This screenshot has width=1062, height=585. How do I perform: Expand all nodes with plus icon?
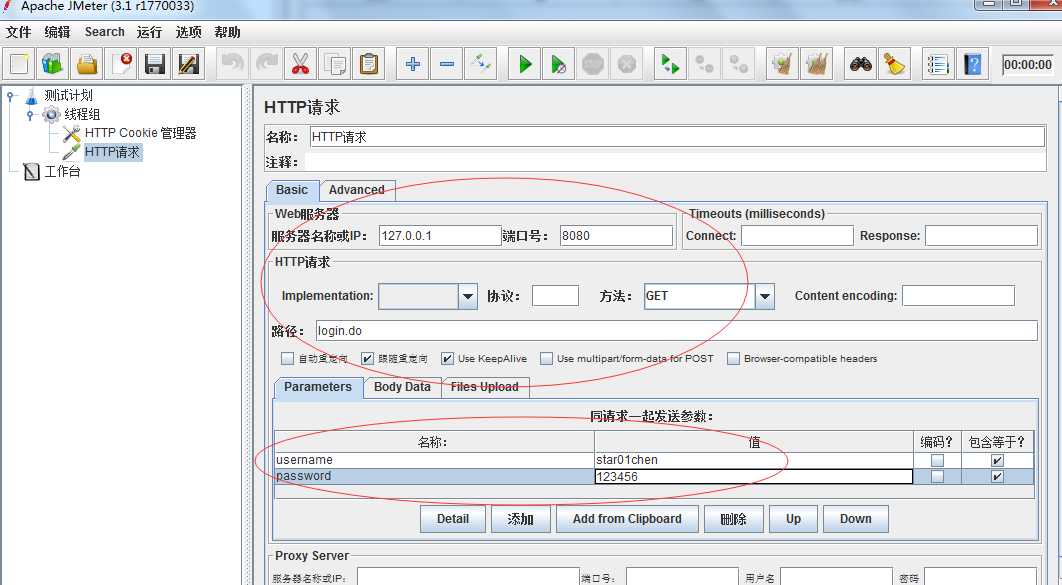click(412, 64)
